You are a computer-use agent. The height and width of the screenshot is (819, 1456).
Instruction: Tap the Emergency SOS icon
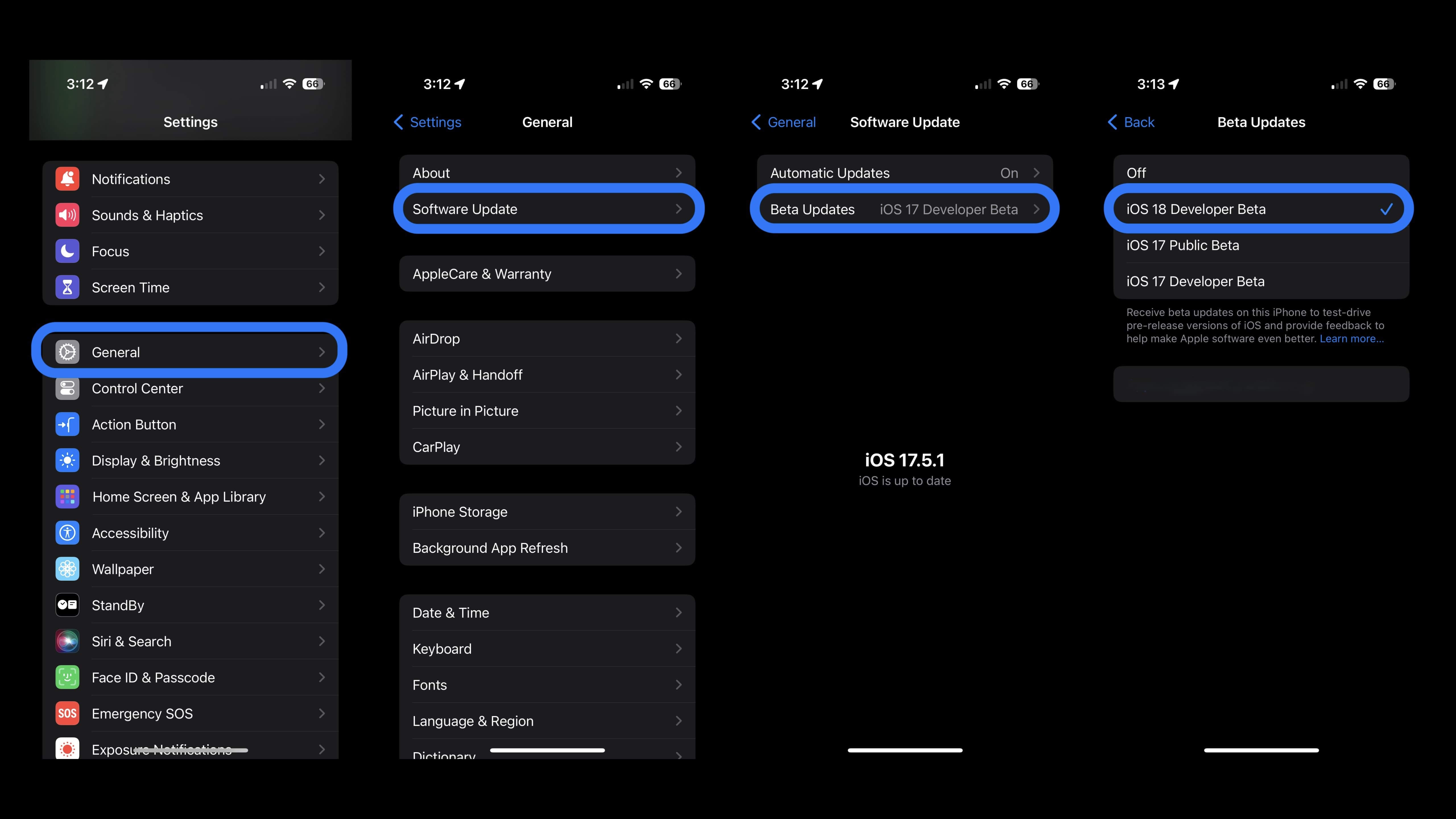[x=67, y=713]
